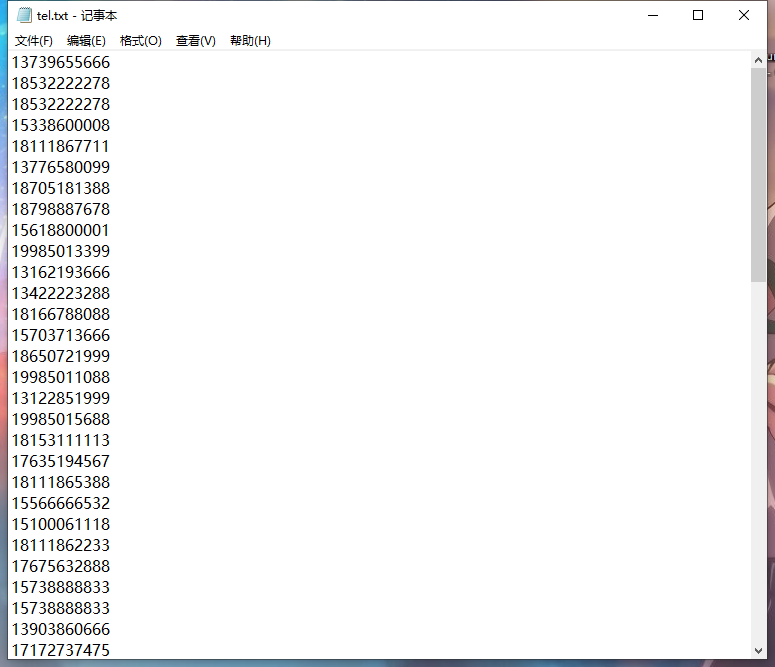The image size is (775, 667).
Task: Place cursor on line 15618800001
Action: click(x=60, y=231)
